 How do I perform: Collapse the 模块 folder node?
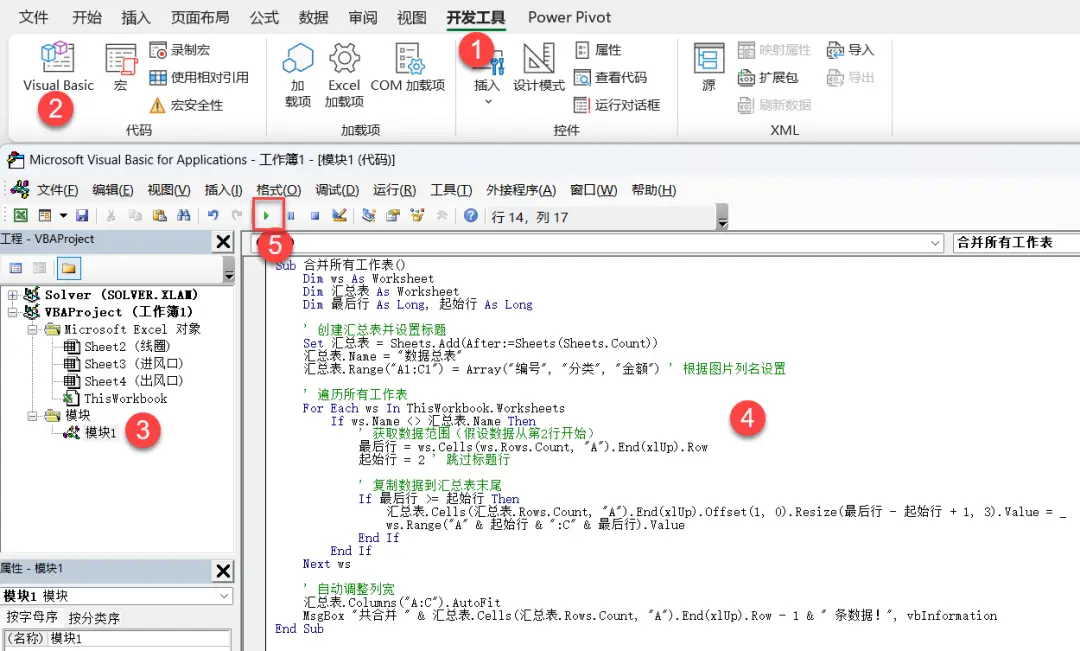32,416
